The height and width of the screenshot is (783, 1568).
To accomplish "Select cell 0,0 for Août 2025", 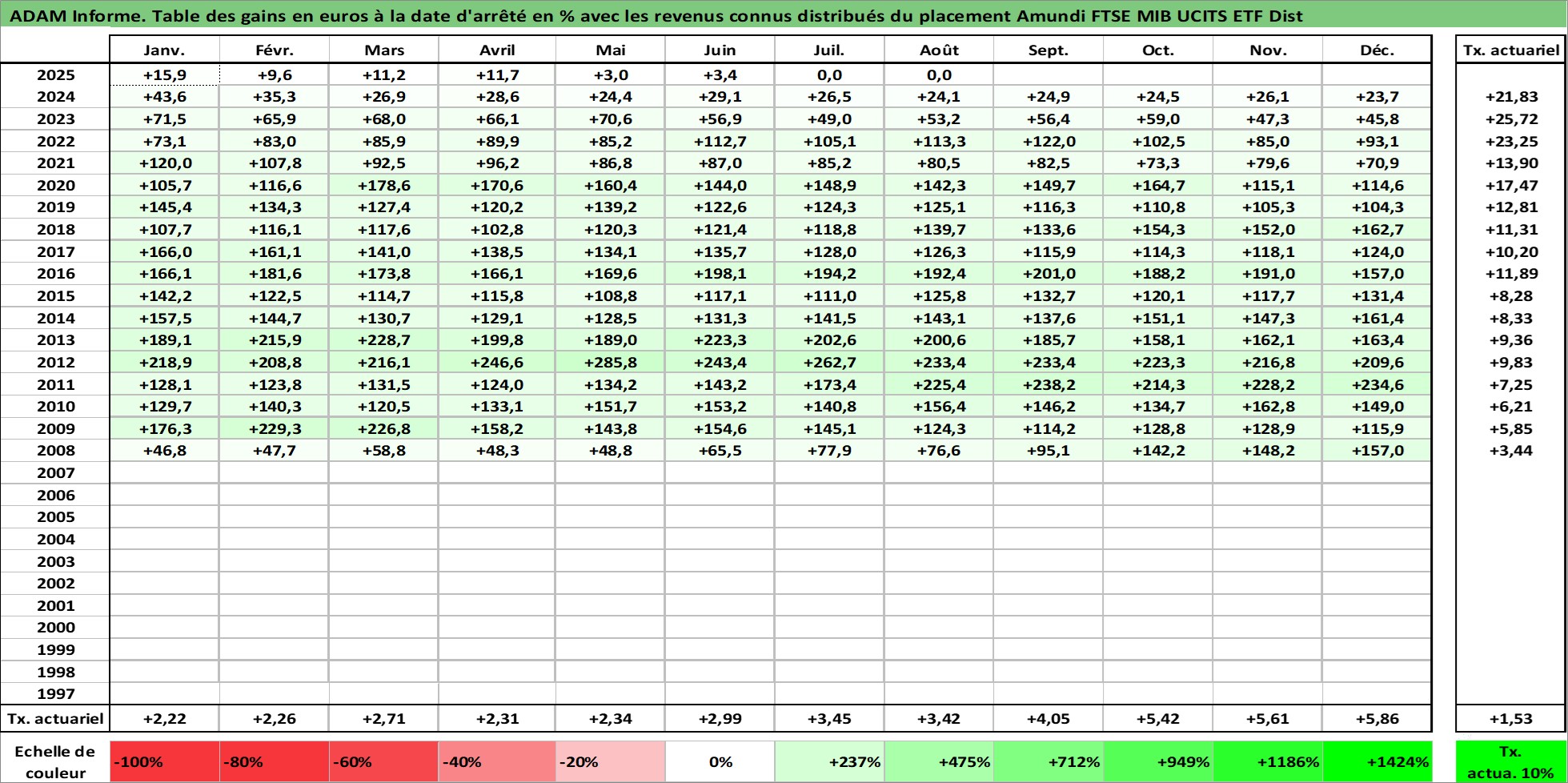I will [939, 74].
